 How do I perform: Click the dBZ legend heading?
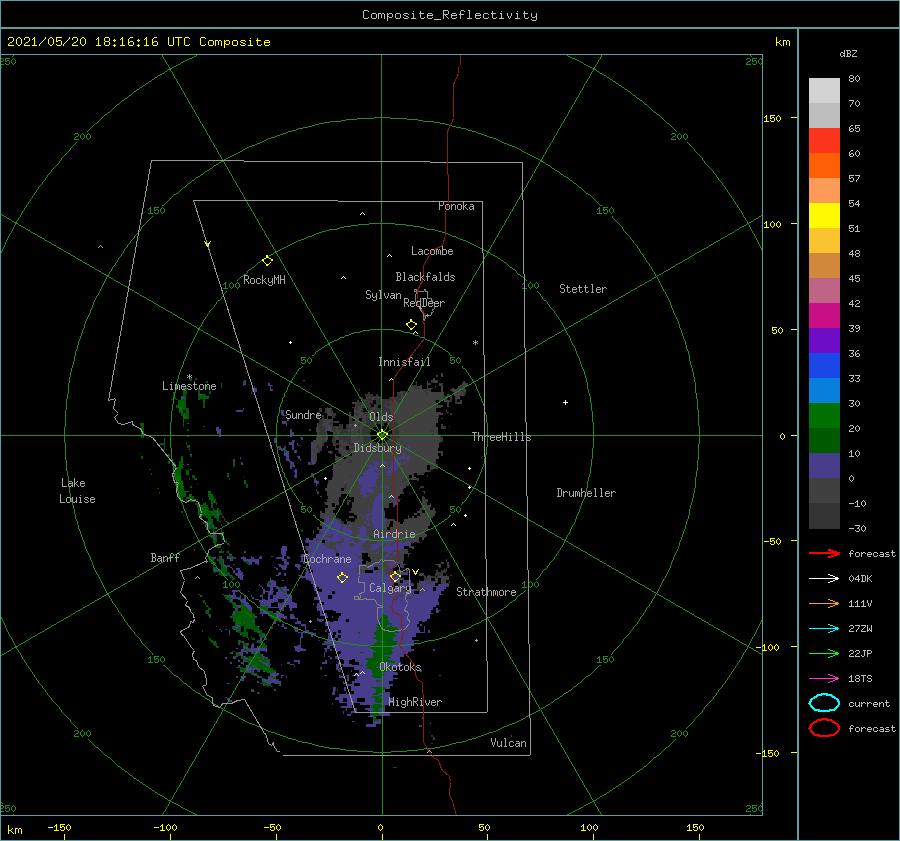[848, 53]
